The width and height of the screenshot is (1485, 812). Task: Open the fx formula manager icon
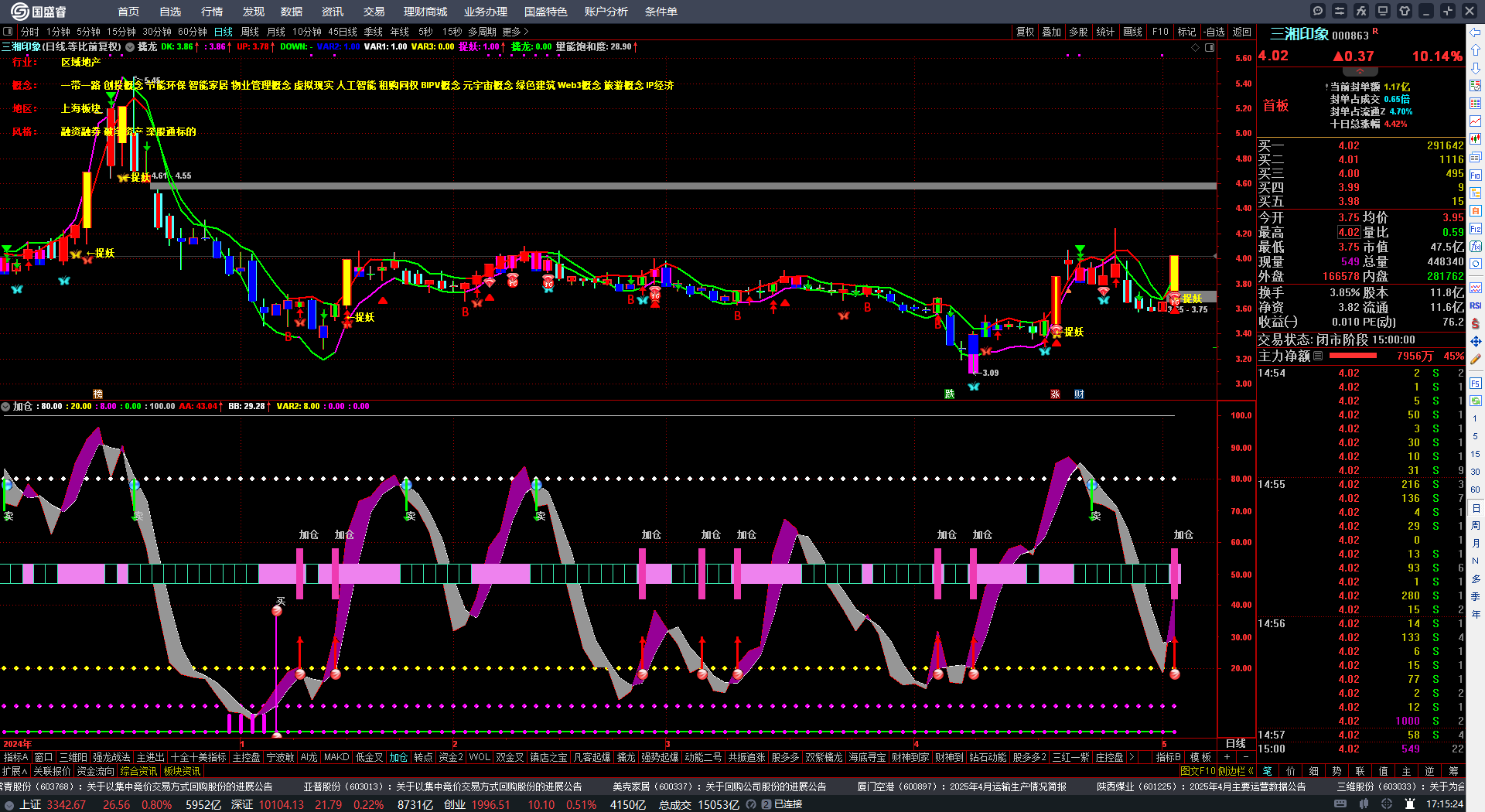click(1361, 11)
